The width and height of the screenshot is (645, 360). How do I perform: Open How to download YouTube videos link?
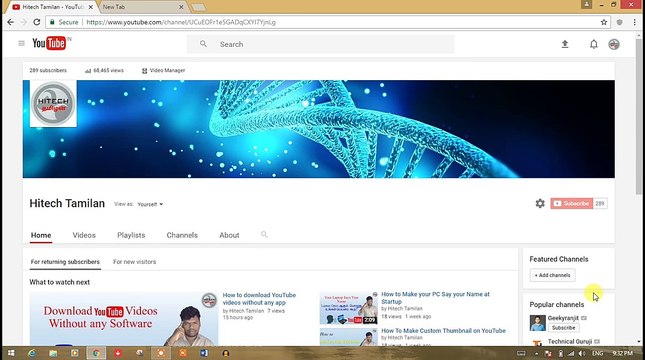[x=259, y=299]
